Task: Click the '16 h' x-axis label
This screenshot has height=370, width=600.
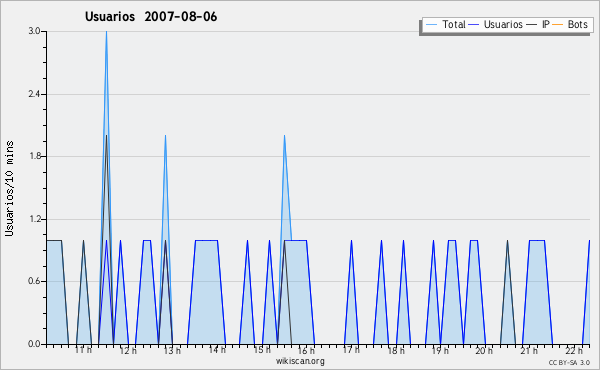Action: point(306,350)
